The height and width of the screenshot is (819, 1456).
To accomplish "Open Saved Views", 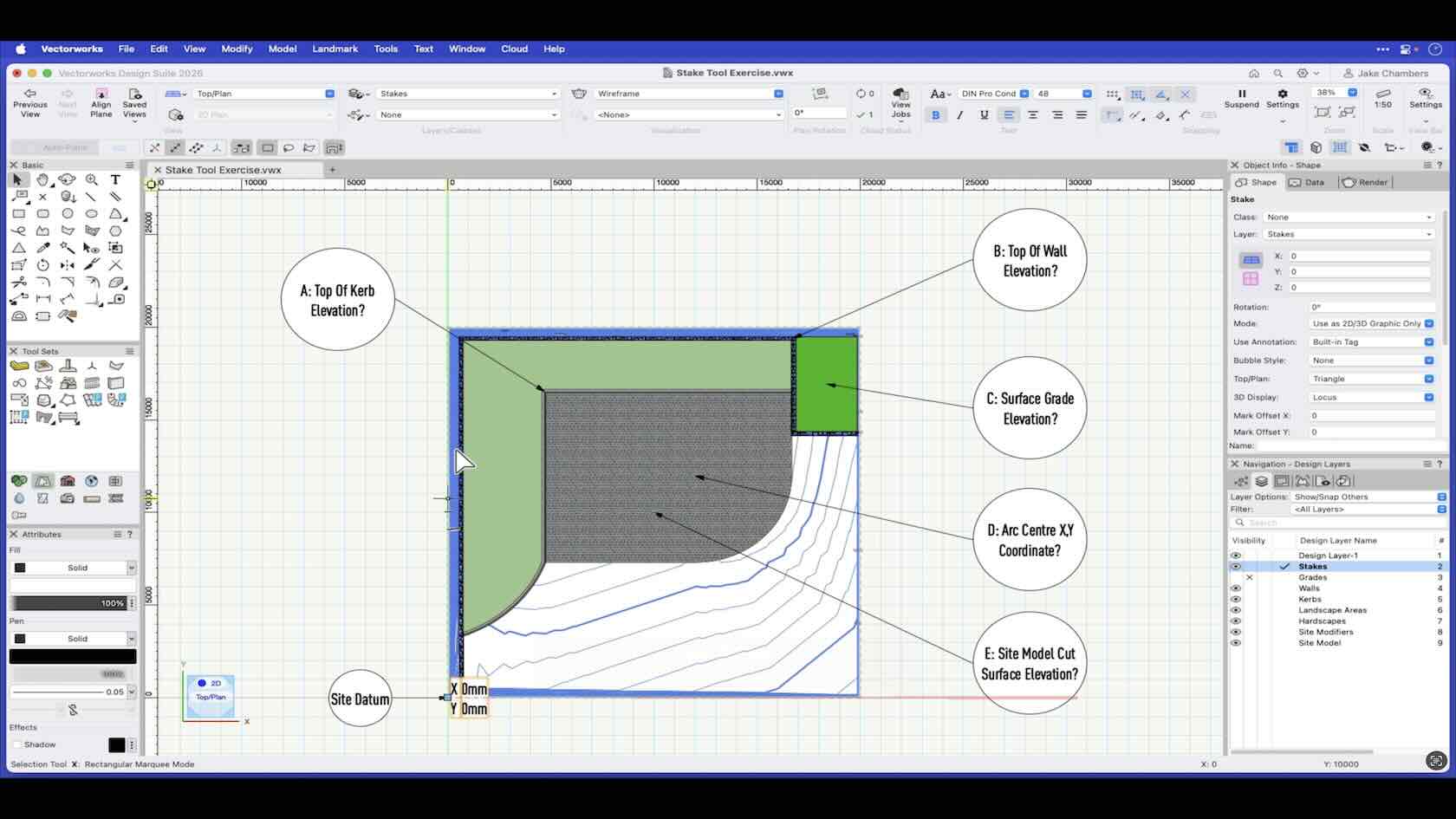I will pos(134,102).
